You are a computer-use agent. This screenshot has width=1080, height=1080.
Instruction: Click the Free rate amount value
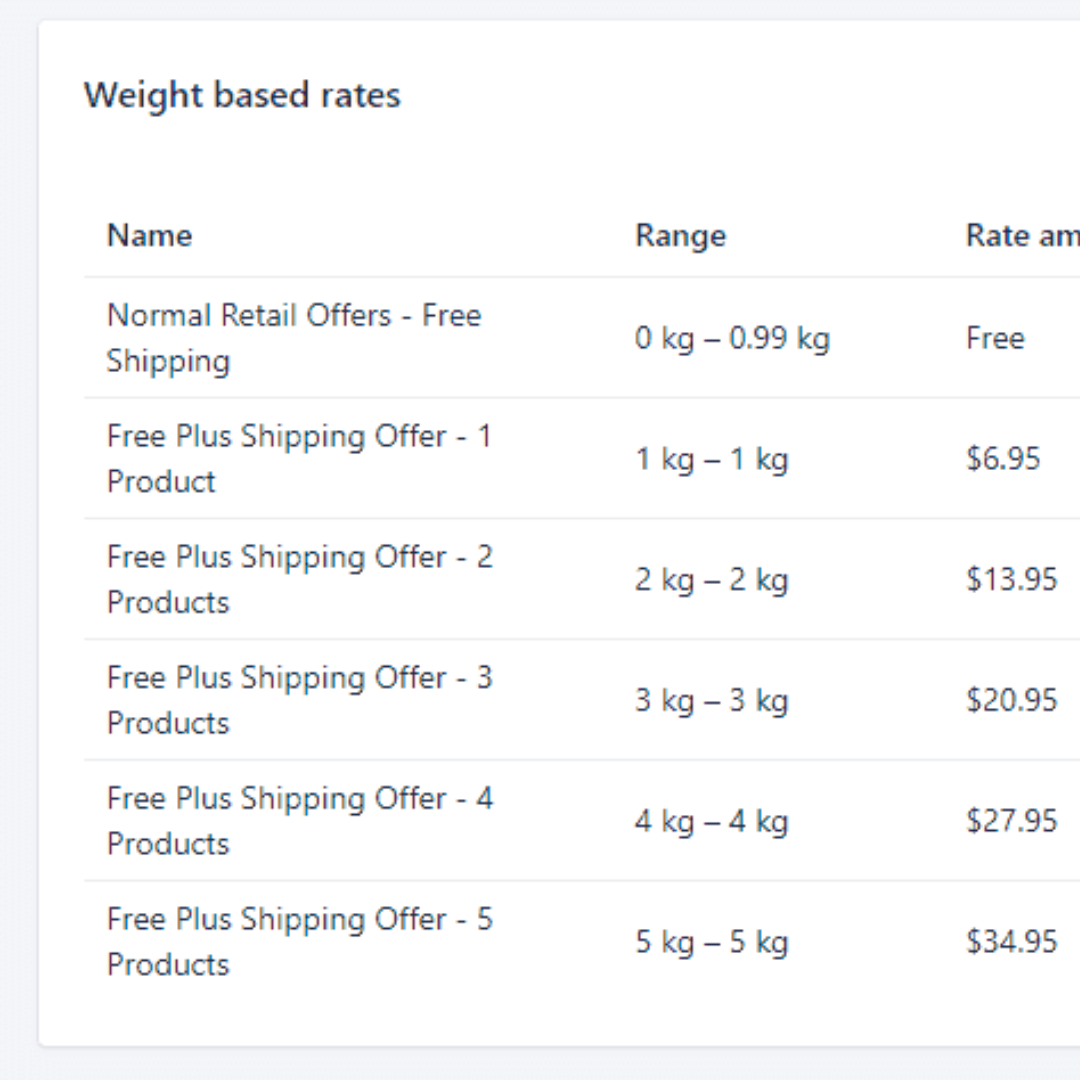[x=995, y=338]
